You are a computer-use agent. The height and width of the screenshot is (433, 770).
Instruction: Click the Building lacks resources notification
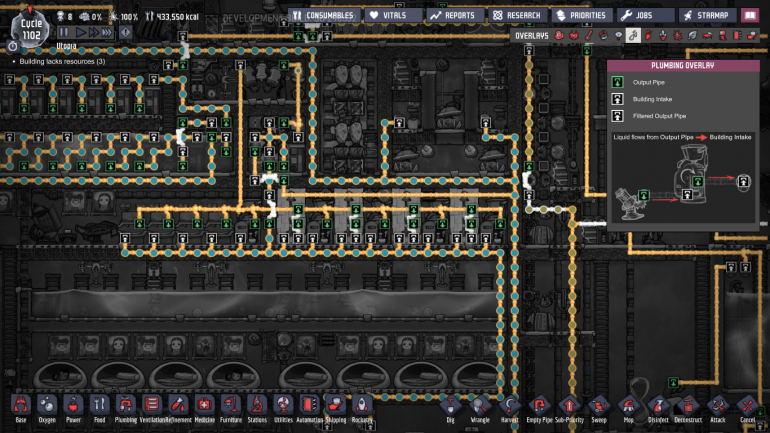tap(62, 61)
